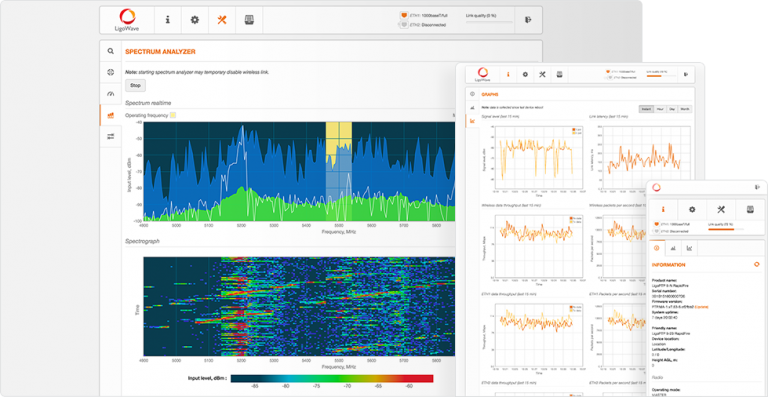Open gear Settings in mobile window

click(692, 210)
